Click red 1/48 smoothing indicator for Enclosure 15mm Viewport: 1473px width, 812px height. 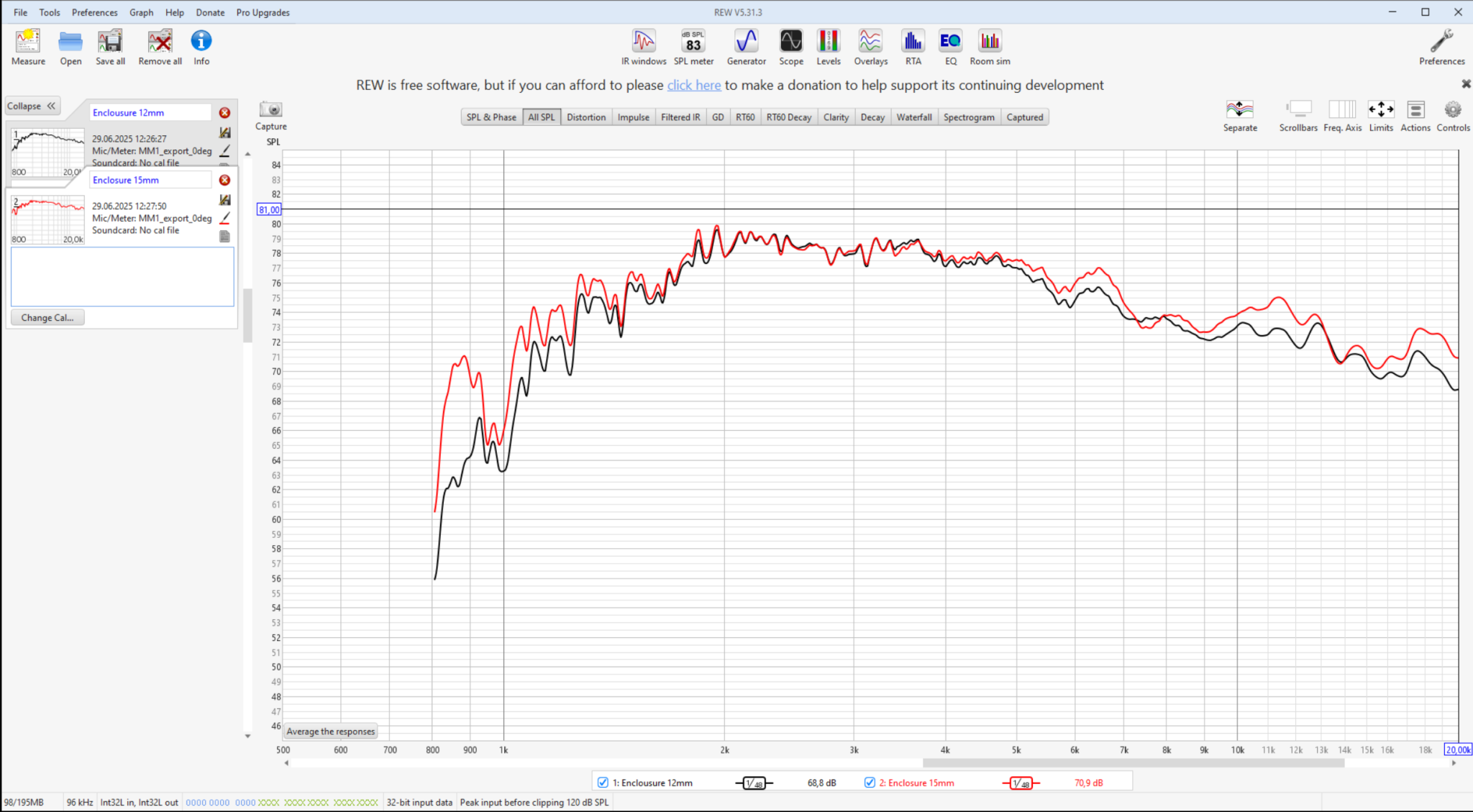coord(1021,783)
